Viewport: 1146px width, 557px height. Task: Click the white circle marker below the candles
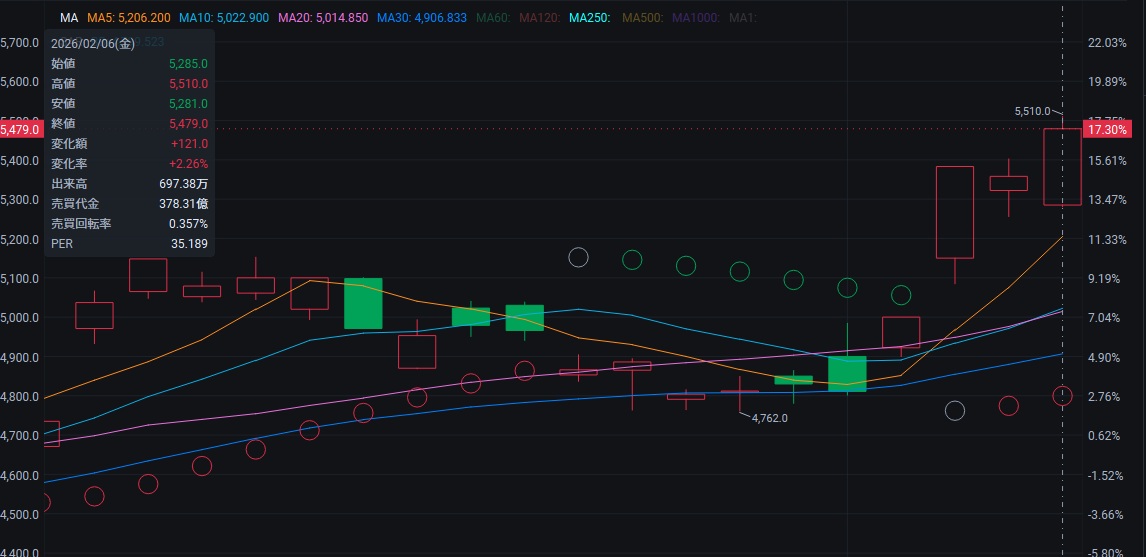[x=955, y=410]
